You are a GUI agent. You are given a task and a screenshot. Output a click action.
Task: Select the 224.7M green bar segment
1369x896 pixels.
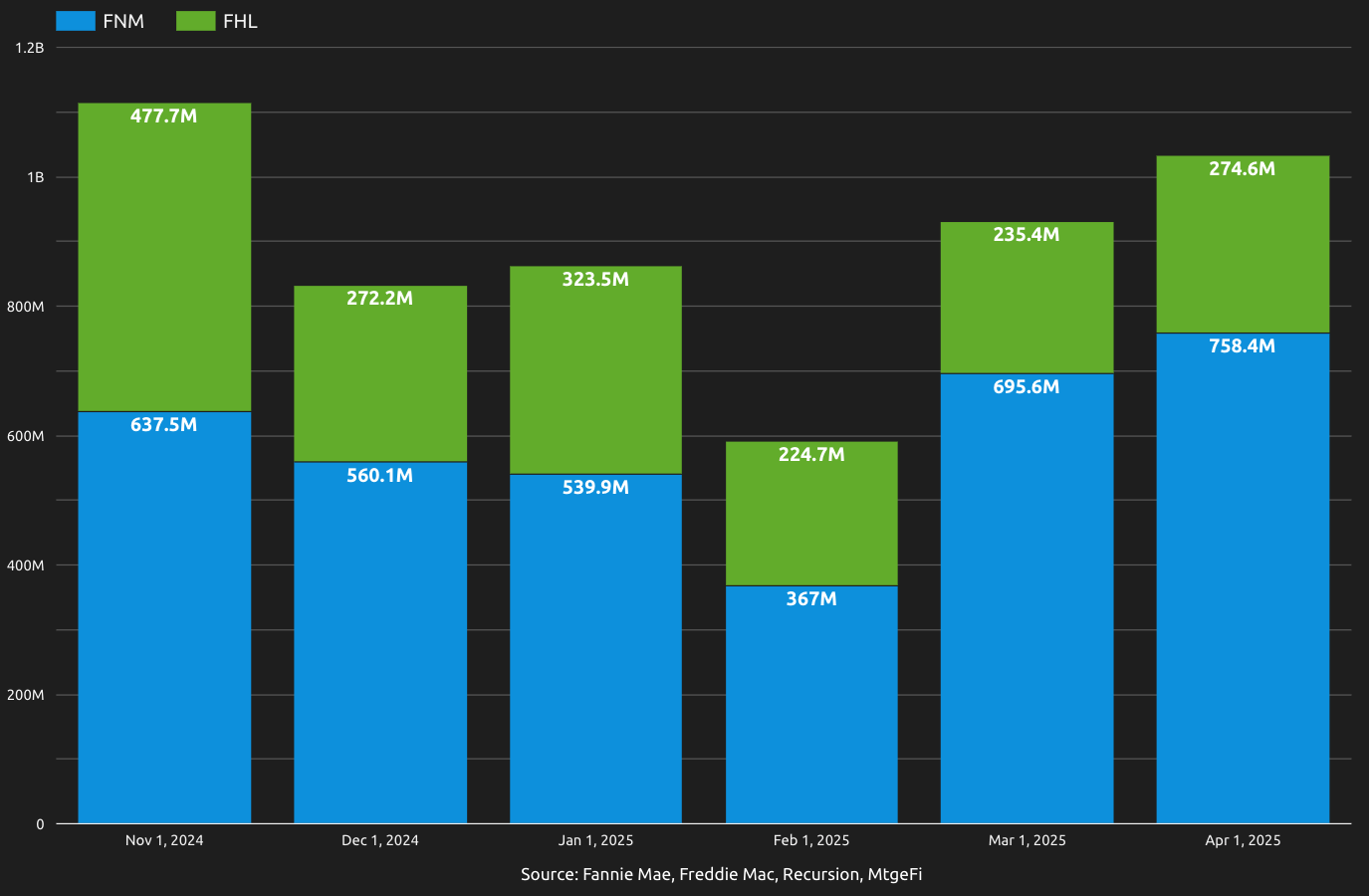811,514
